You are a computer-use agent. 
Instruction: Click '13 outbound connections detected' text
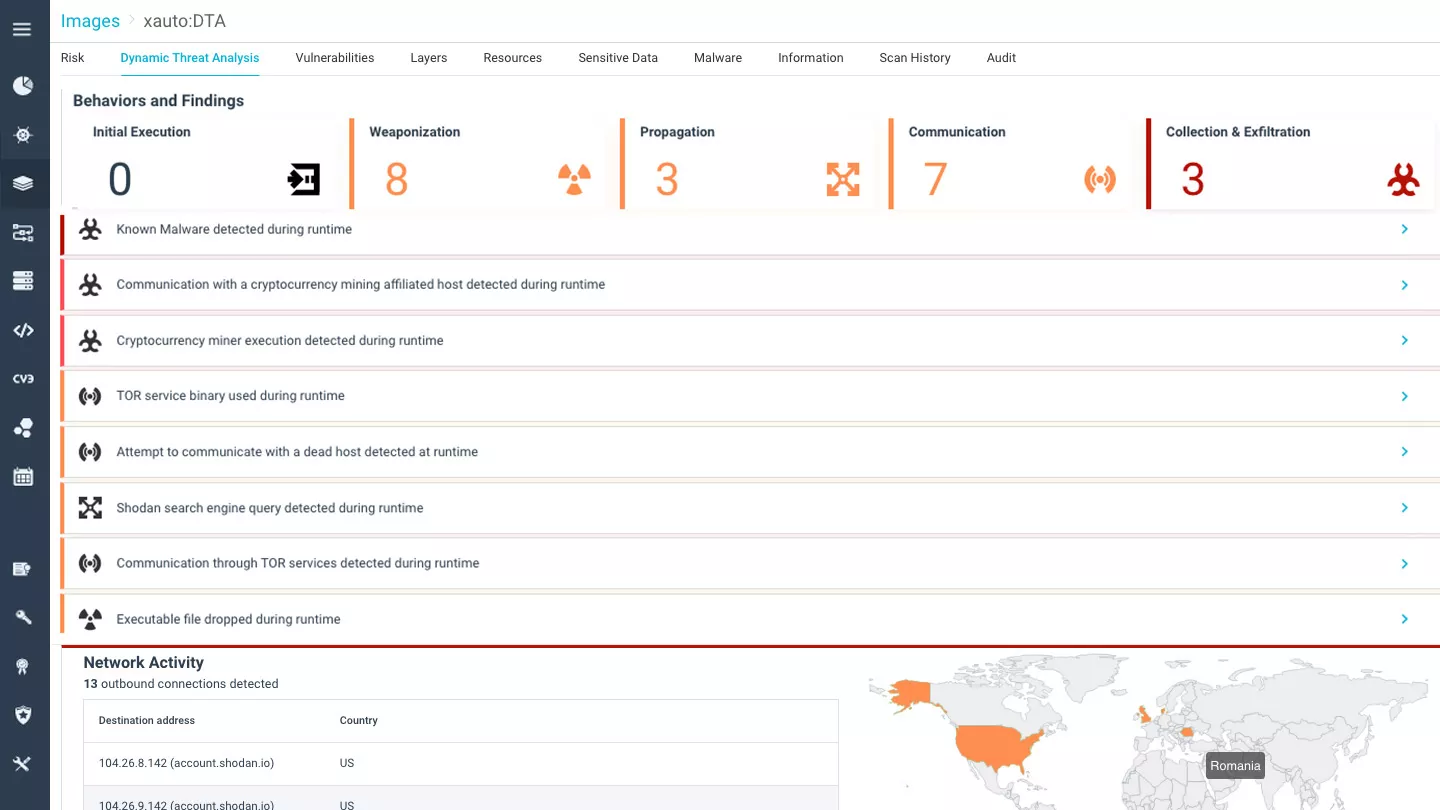pos(181,684)
